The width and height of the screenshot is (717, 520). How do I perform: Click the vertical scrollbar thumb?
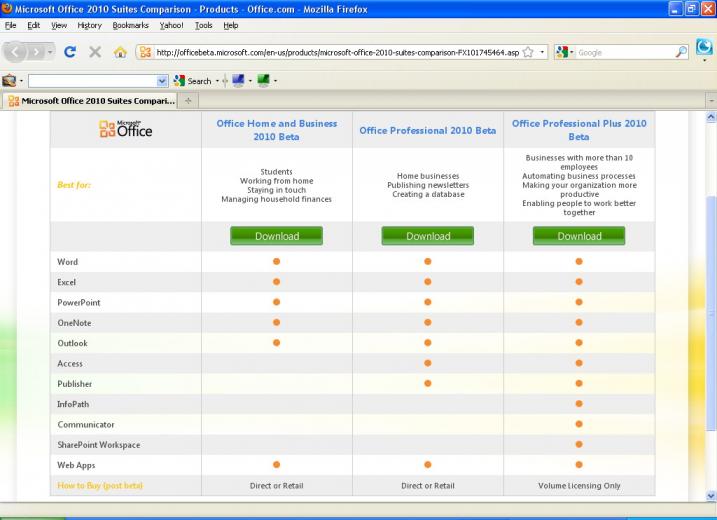tap(711, 313)
